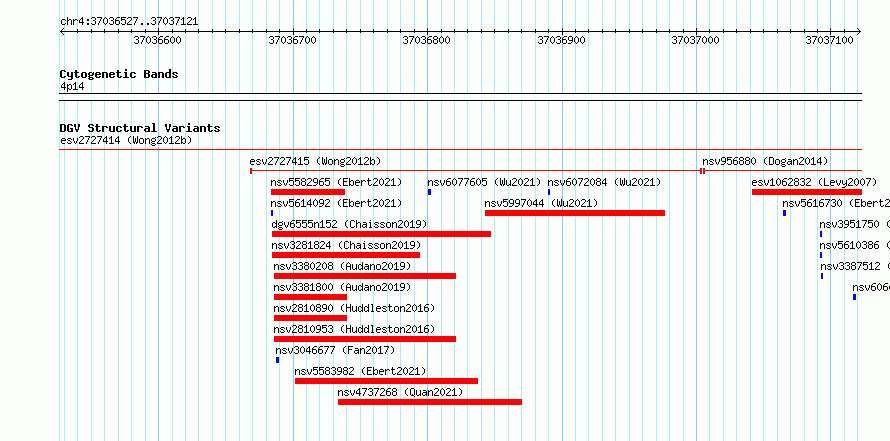Click the blue marker under nsv3951750
890x441 pixels.
point(821,234)
